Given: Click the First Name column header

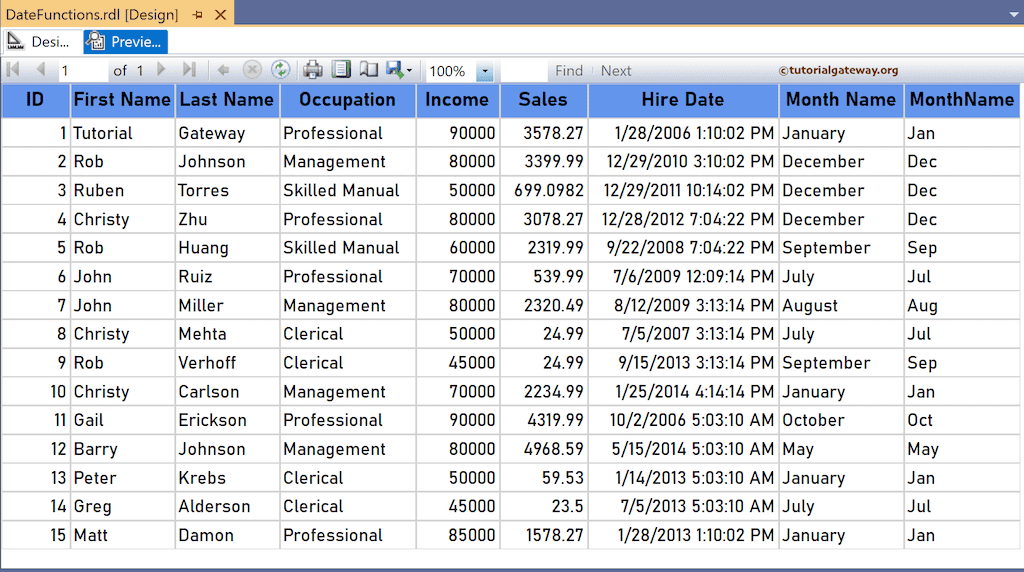Looking at the screenshot, I should point(122,100).
